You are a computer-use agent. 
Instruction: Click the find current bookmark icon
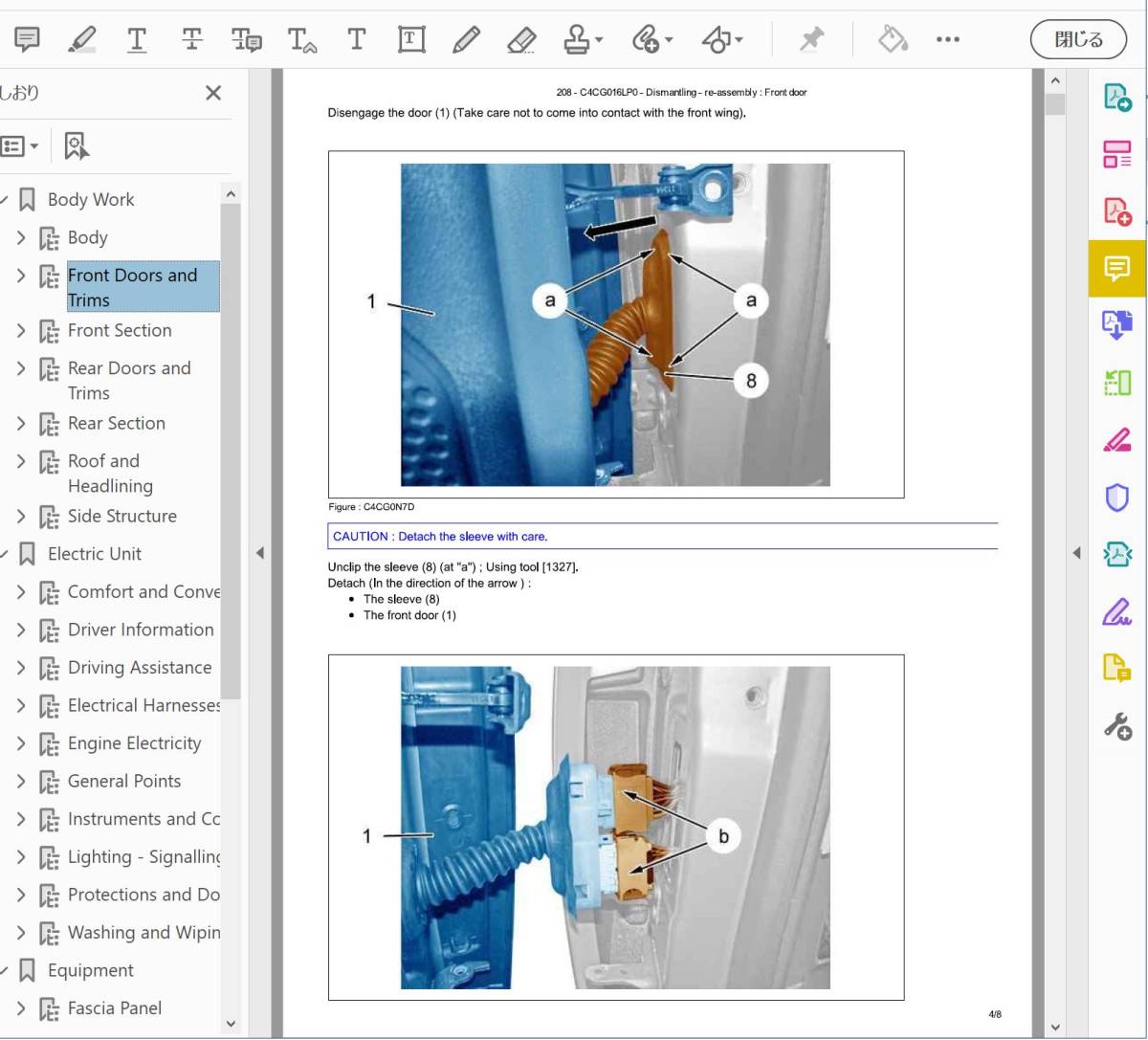[x=76, y=146]
